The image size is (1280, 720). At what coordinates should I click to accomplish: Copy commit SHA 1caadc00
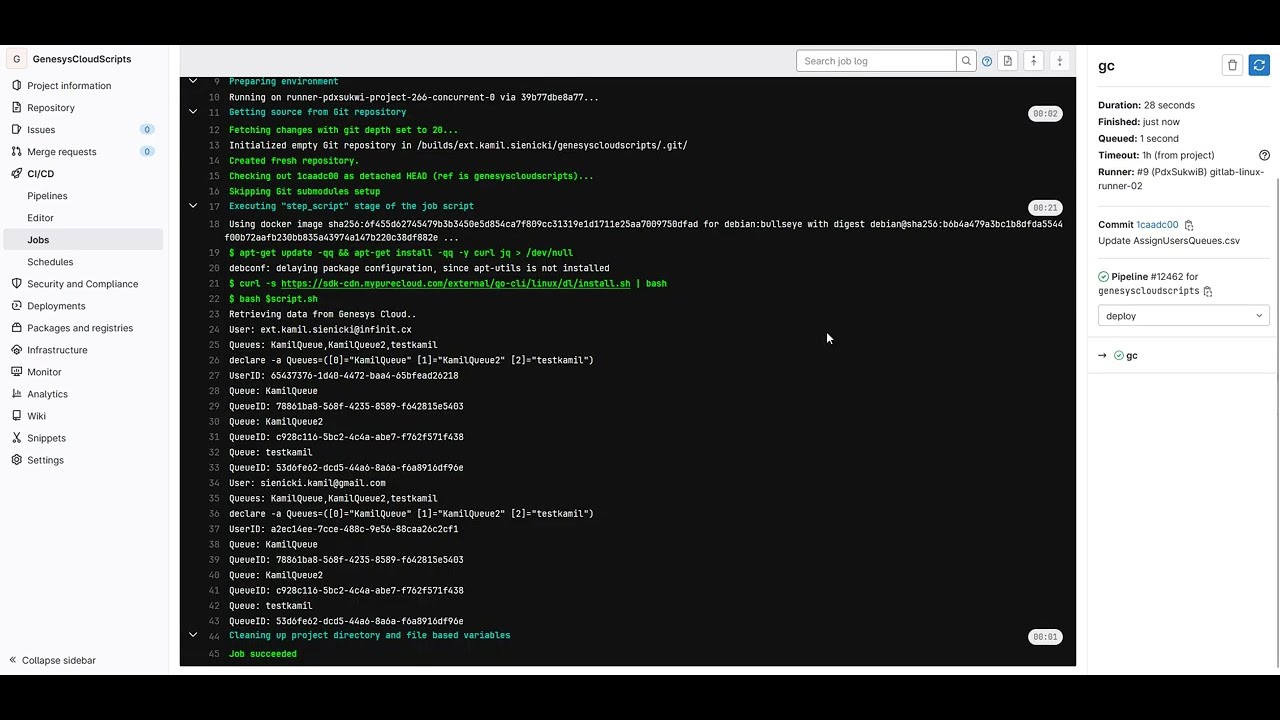tap(1189, 225)
